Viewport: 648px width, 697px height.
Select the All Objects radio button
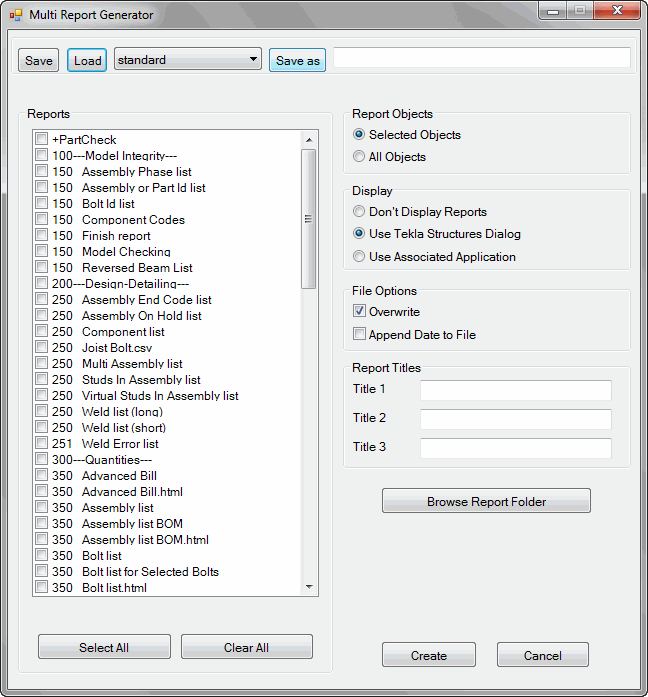359,156
